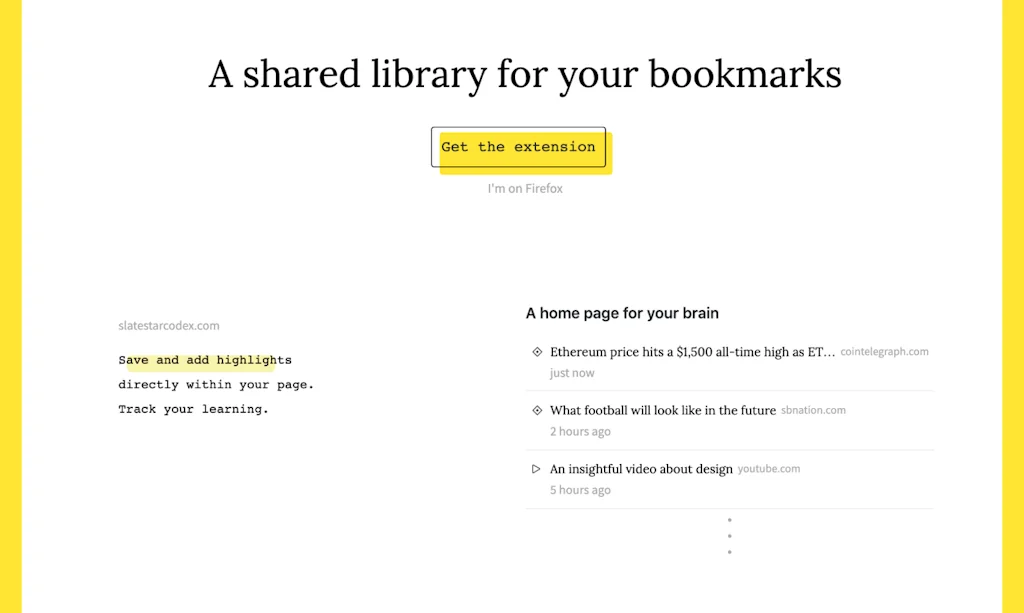Viewport: 1024px width, 613px height.
Task: Click the I'm on Firefox link
Action: click(524, 188)
